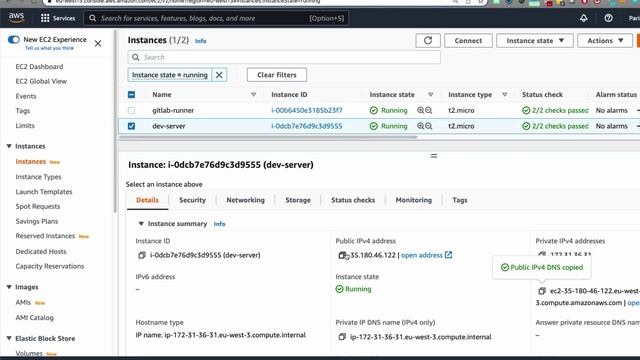Open EC2 Dashboard in sidebar
This screenshot has width=640, height=360.
pos(39,67)
